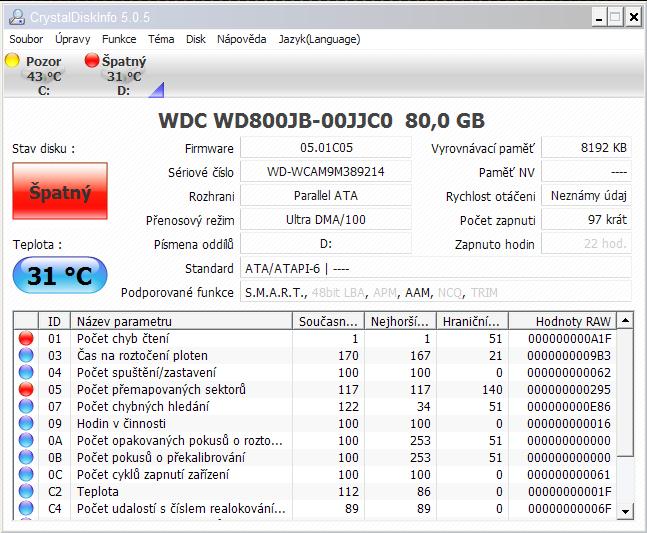Click the blue status dot for 0C Počet cyklů zapnutí

[26, 474]
